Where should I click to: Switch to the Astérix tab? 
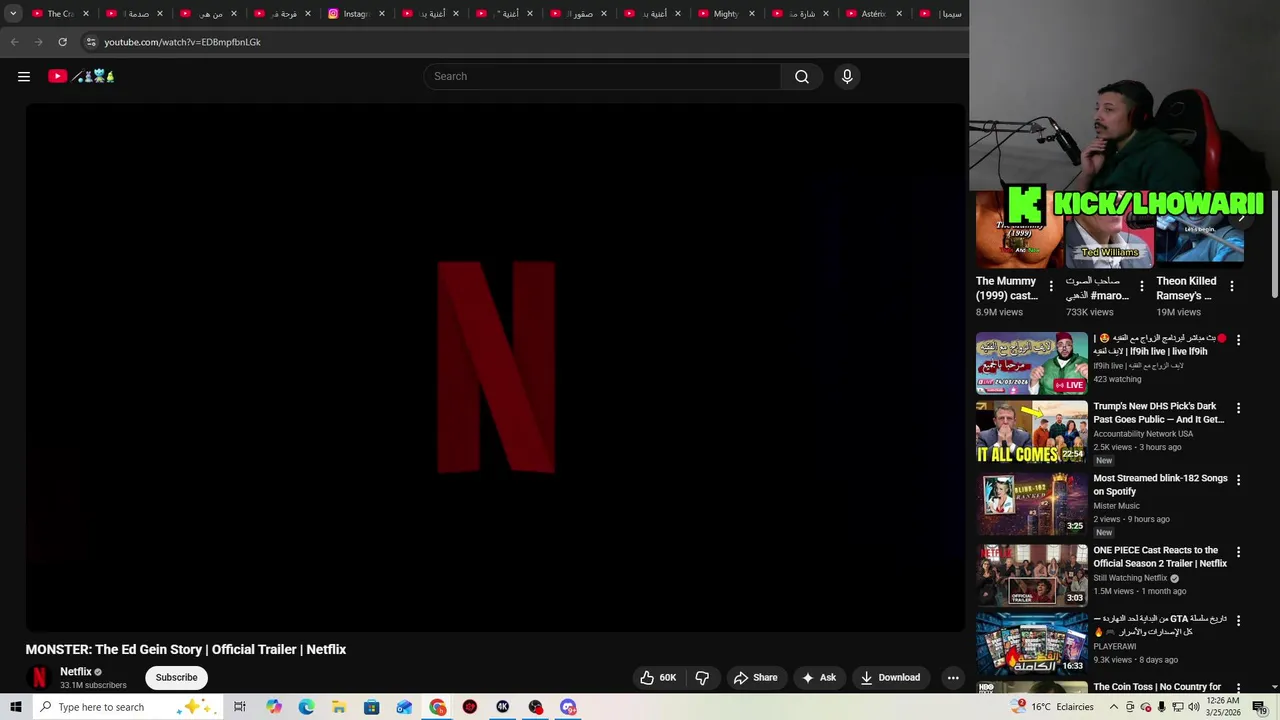[873, 14]
